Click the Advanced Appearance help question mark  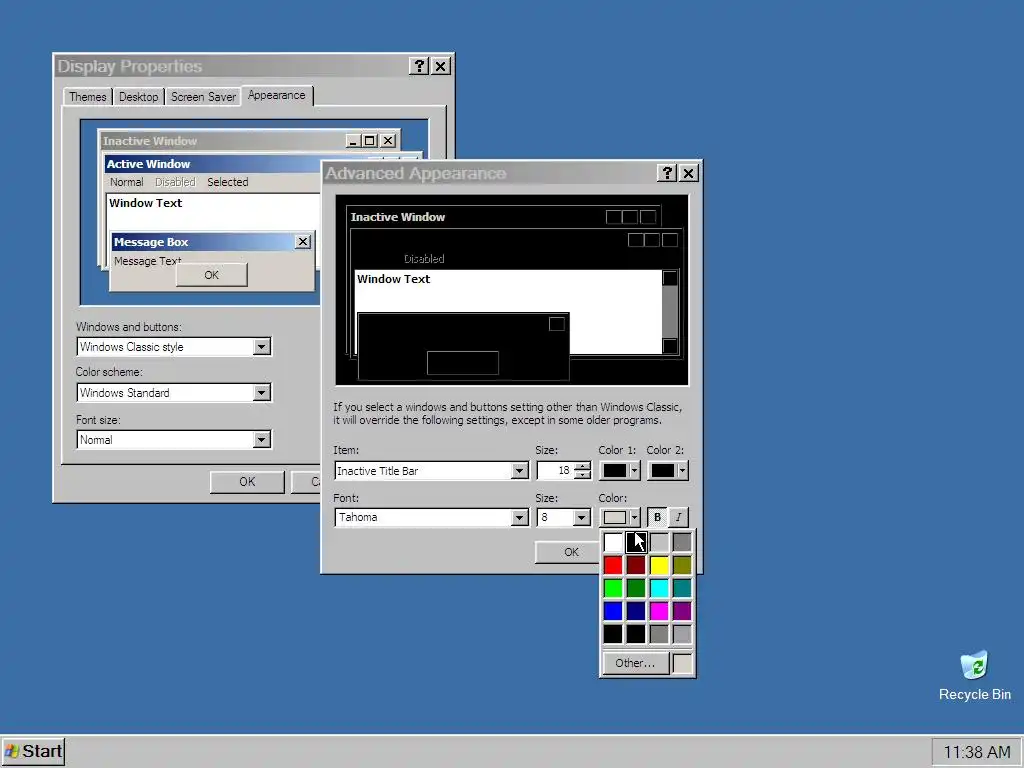667,173
